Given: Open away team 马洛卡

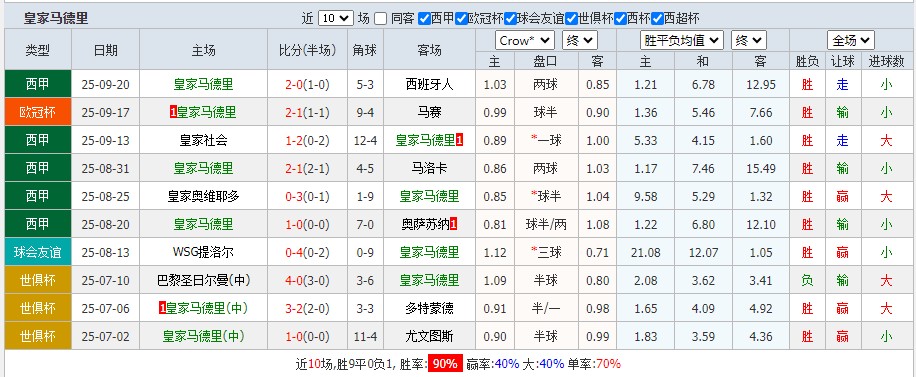Looking at the screenshot, I should (429, 168).
